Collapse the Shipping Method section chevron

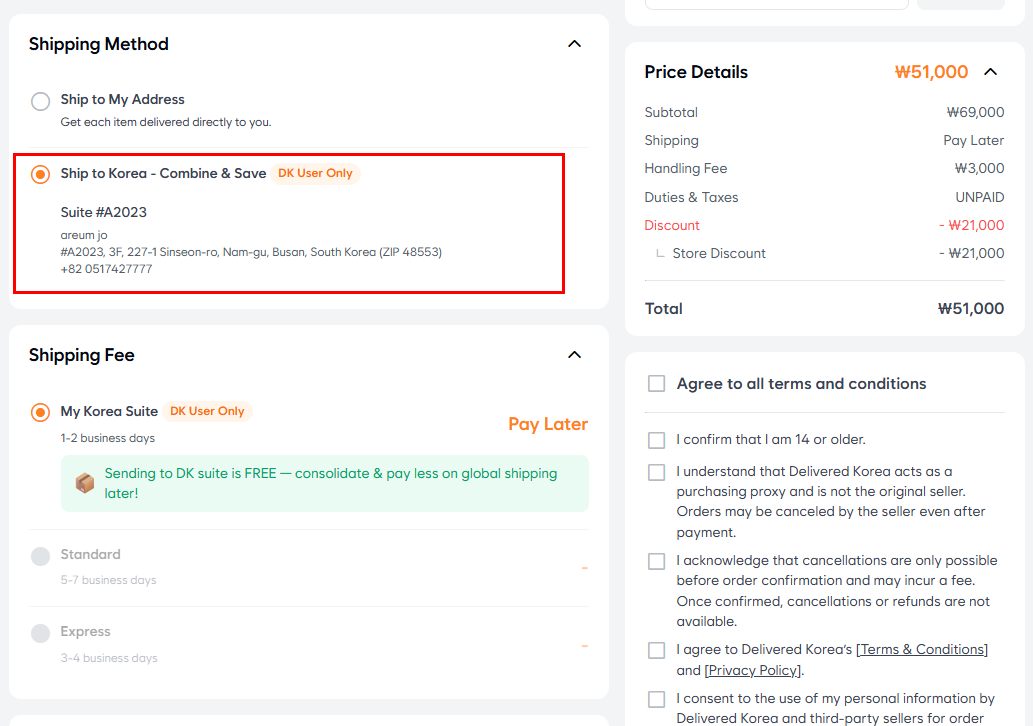(x=574, y=44)
